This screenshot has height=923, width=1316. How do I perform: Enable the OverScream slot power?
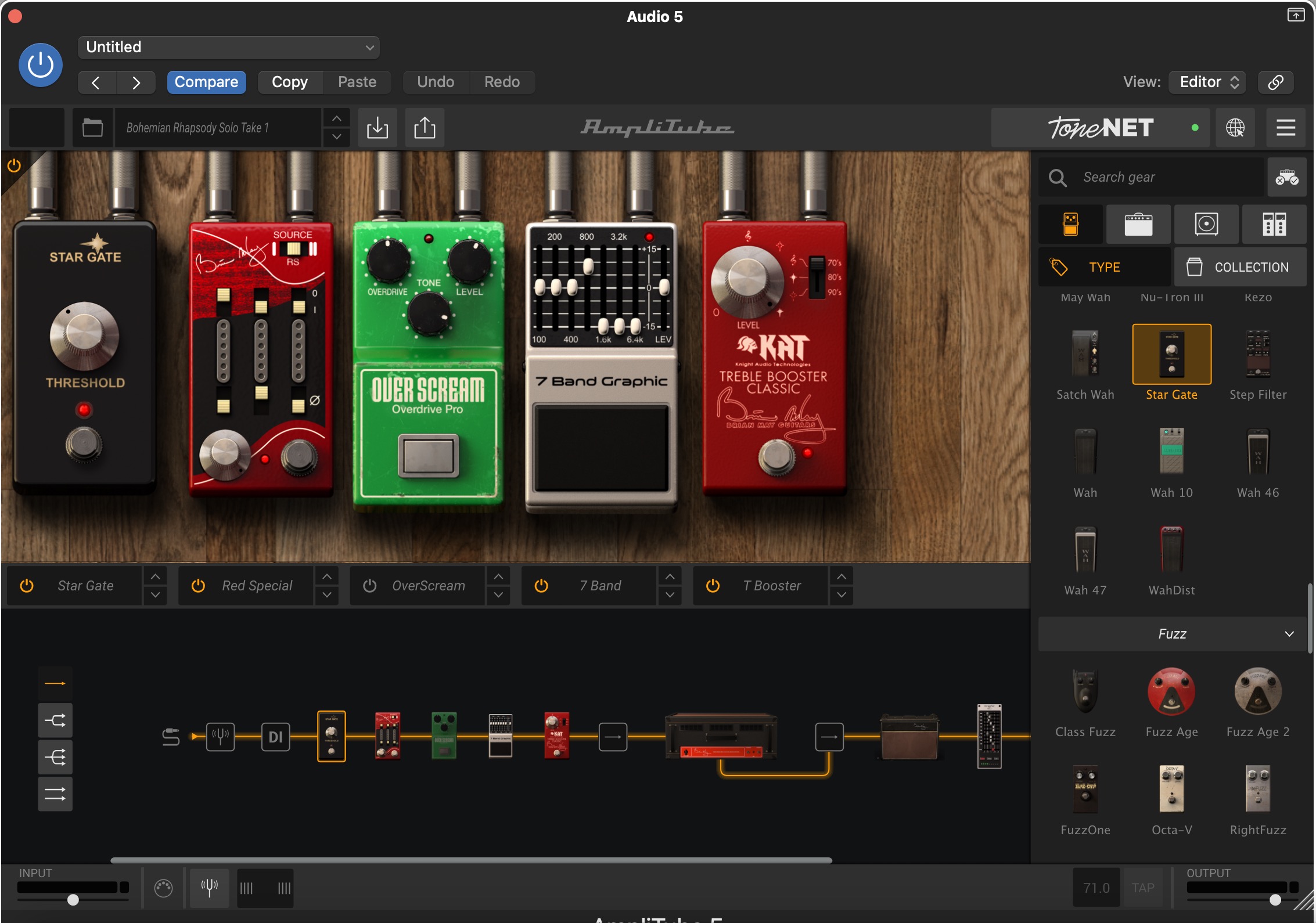370,586
